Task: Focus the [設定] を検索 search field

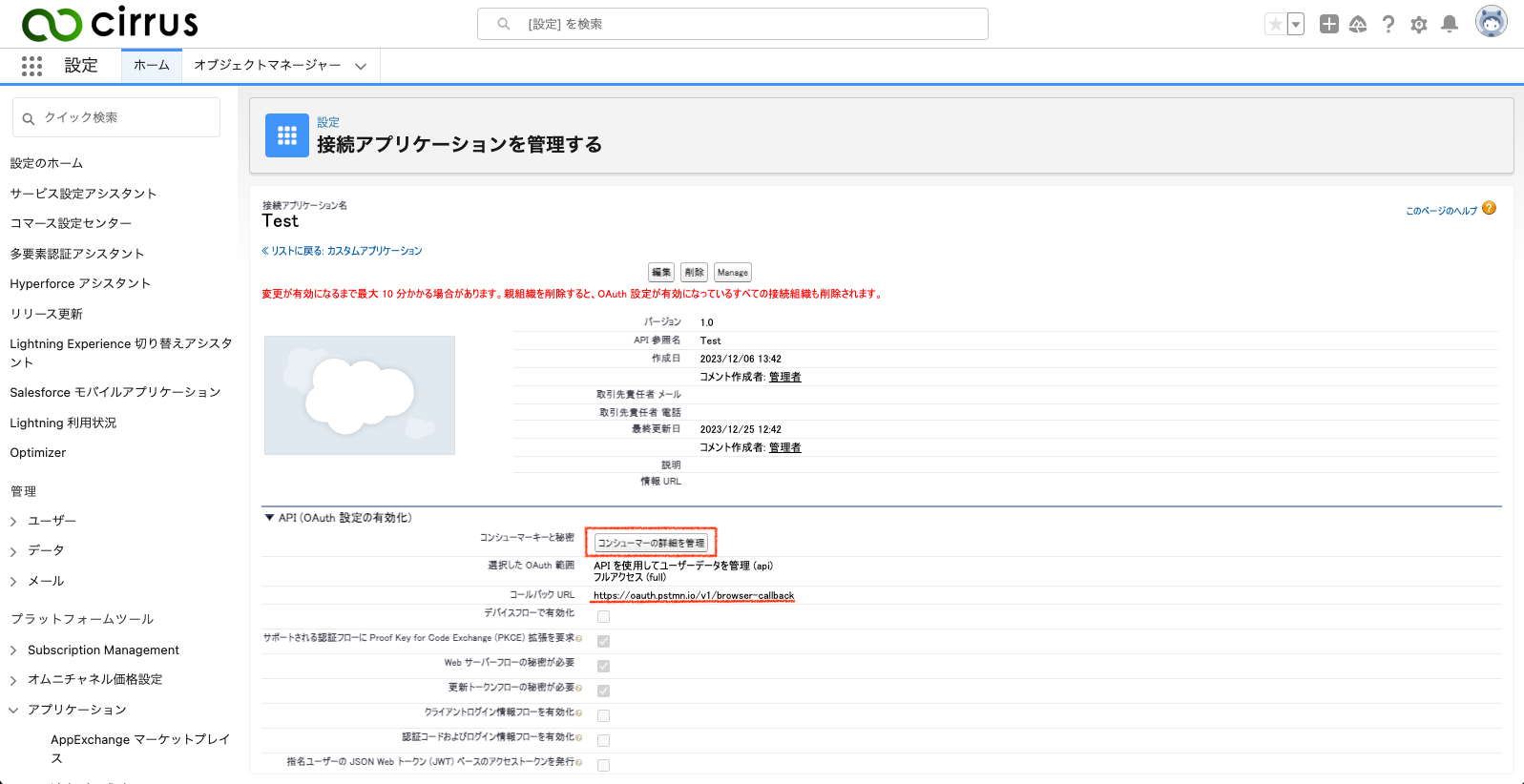Action: point(733,24)
